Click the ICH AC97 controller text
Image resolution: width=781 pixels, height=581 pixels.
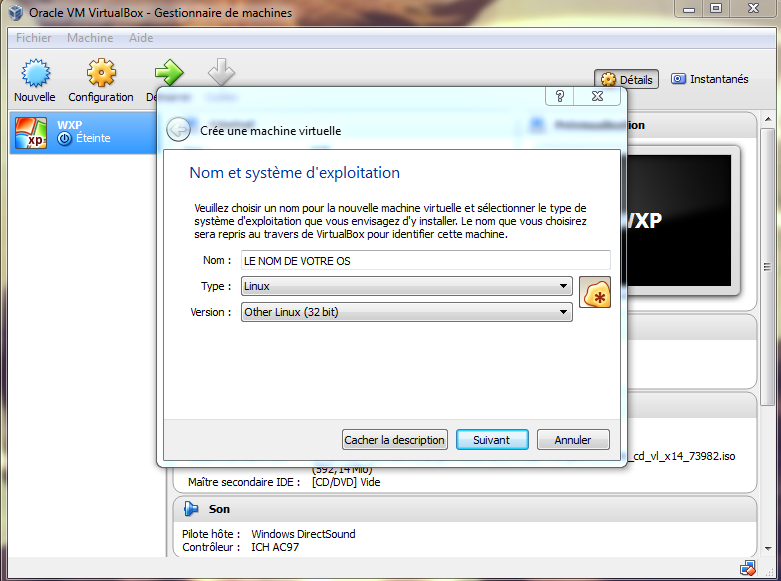(x=274, y=547)
